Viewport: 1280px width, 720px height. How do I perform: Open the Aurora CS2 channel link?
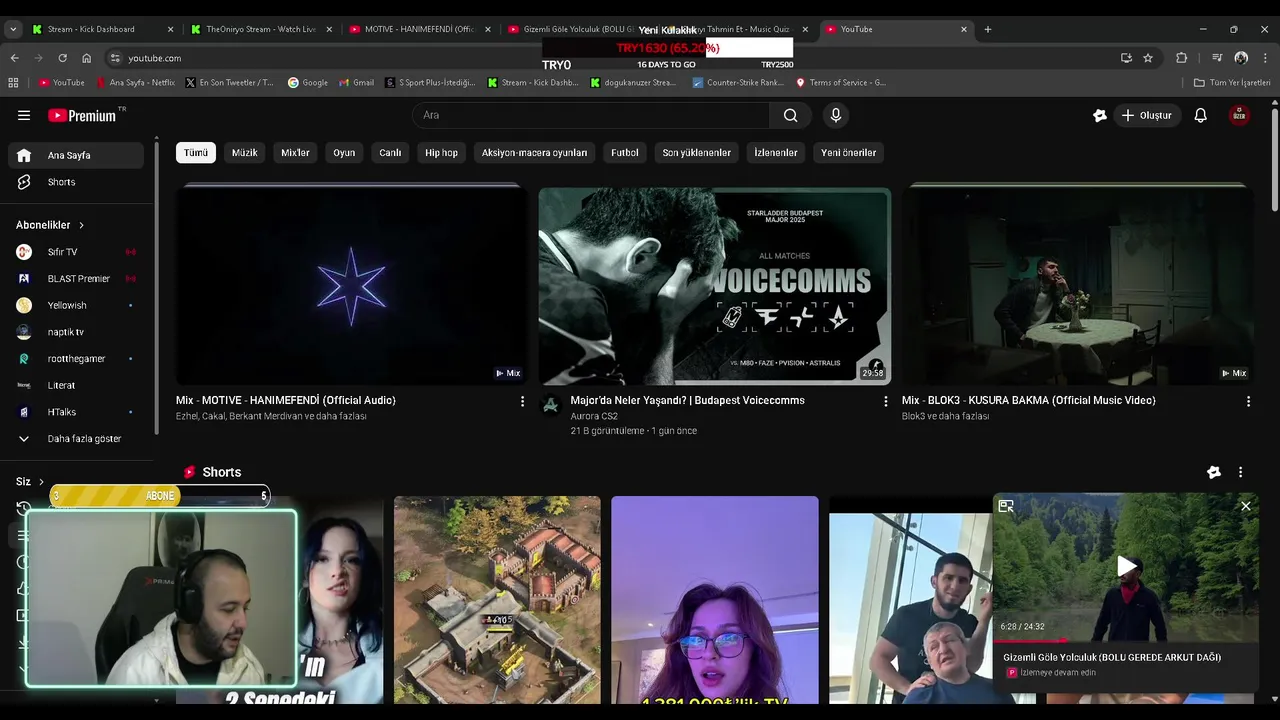click(x=594, y=416)
